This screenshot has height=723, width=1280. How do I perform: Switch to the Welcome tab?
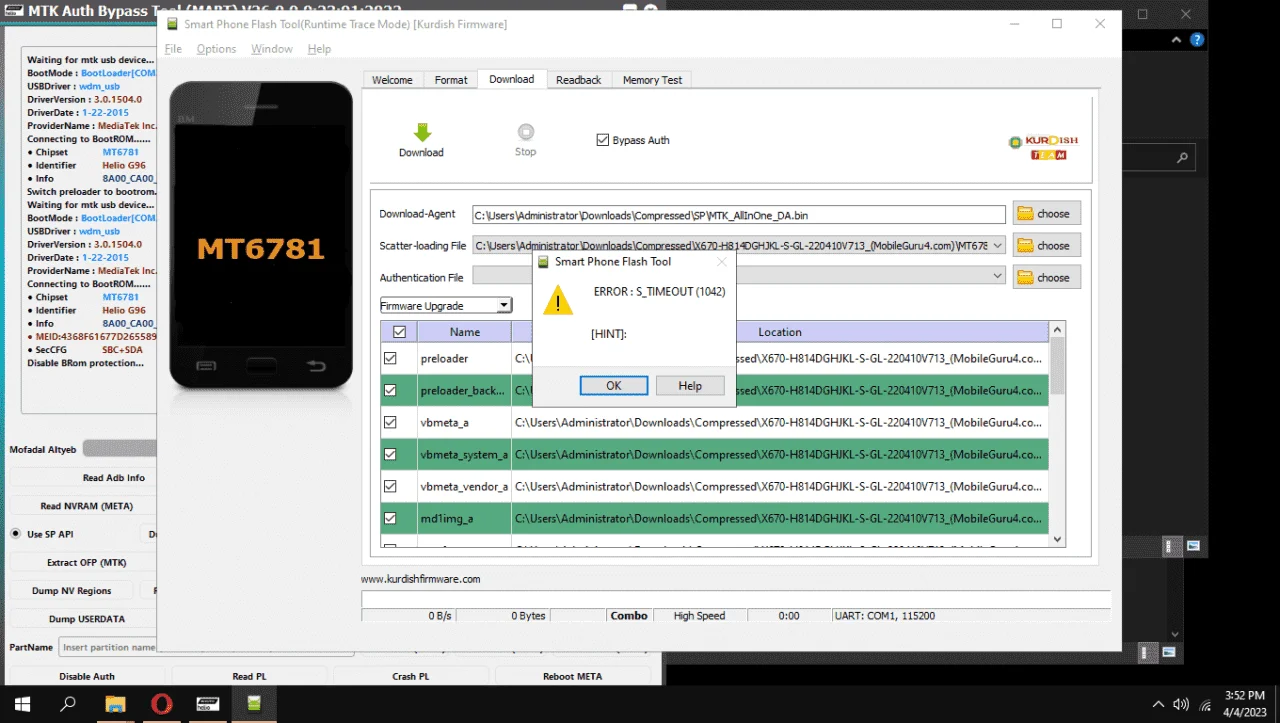point(392,80)
